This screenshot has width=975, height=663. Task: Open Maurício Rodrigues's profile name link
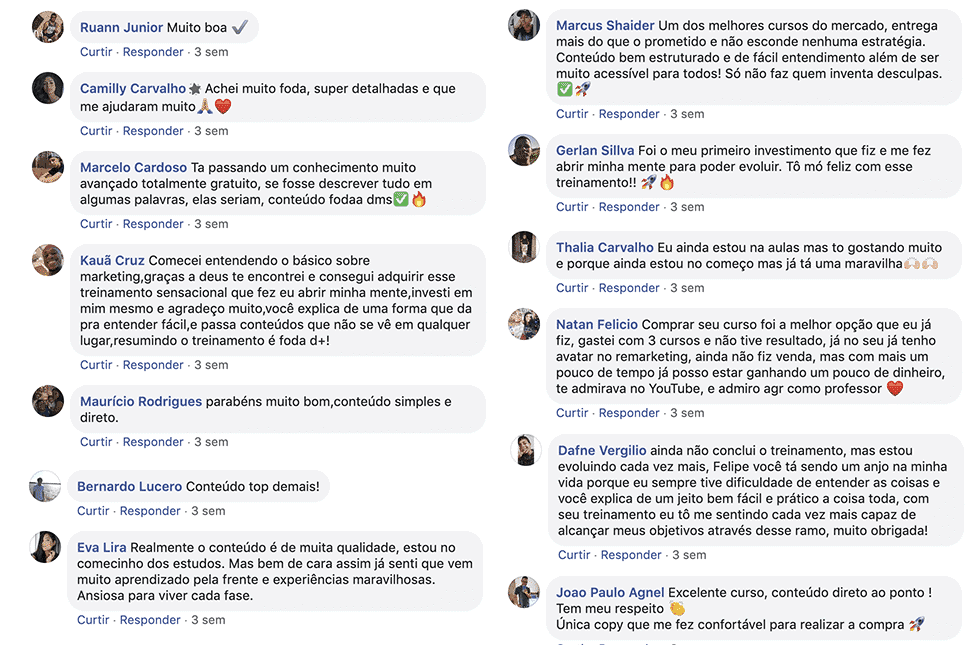tap(141, 402)
